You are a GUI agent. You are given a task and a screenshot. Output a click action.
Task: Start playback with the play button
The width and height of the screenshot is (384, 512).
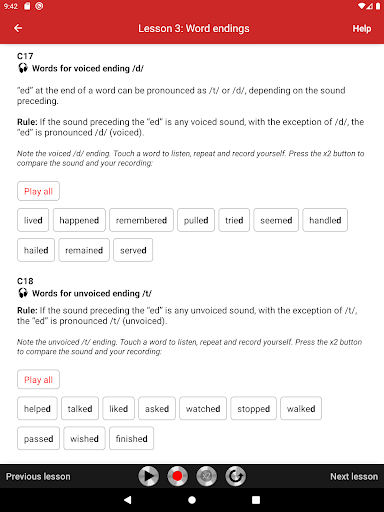click(x=148, y=476)
